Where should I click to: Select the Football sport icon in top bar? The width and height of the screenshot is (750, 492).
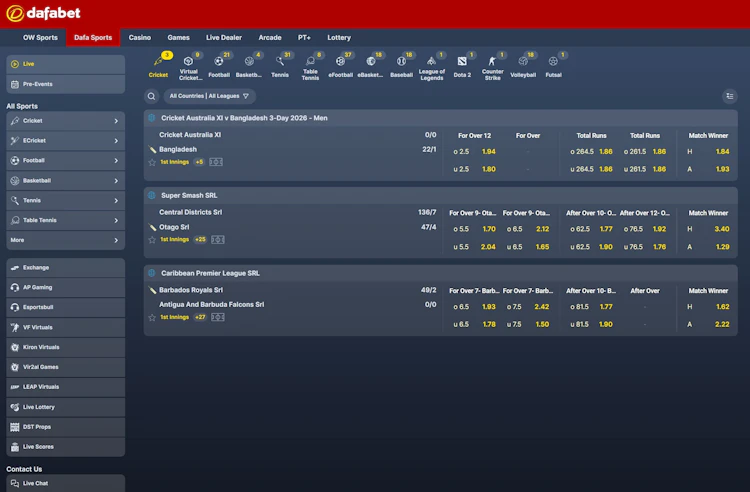[219, 66]
